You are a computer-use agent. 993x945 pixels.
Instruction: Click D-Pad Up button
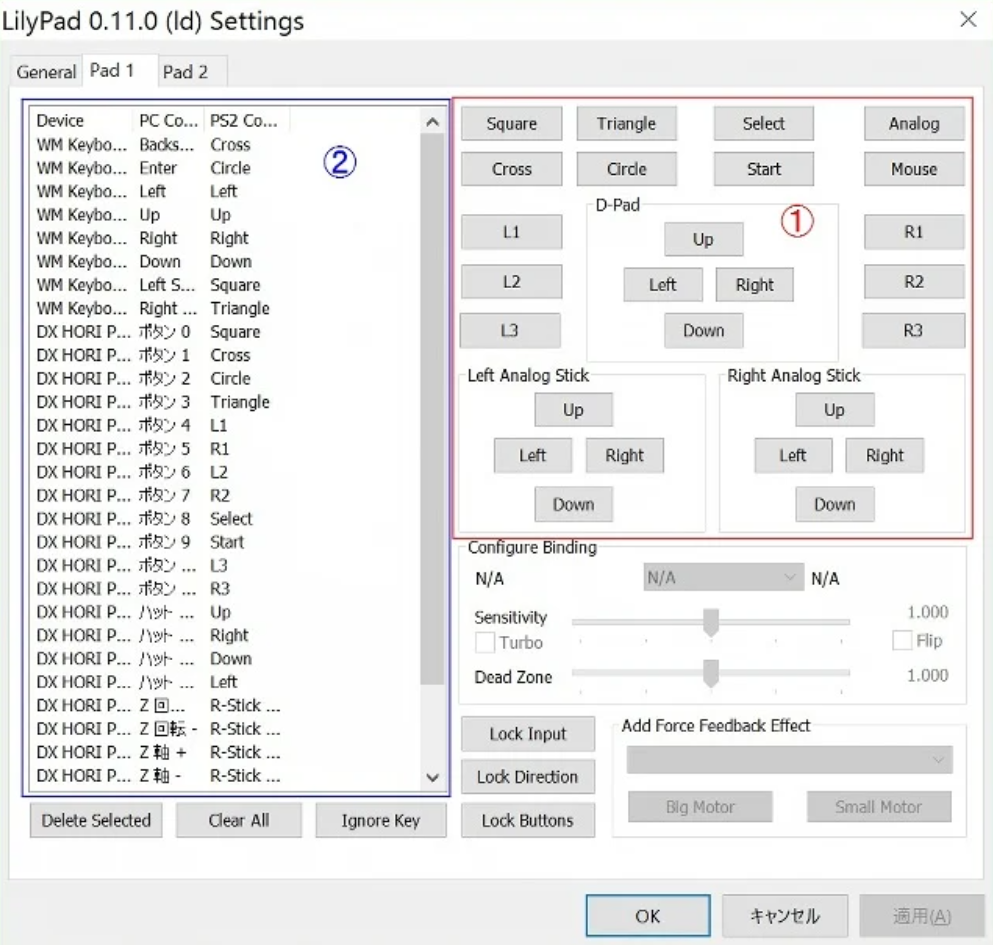click(703, 240)
